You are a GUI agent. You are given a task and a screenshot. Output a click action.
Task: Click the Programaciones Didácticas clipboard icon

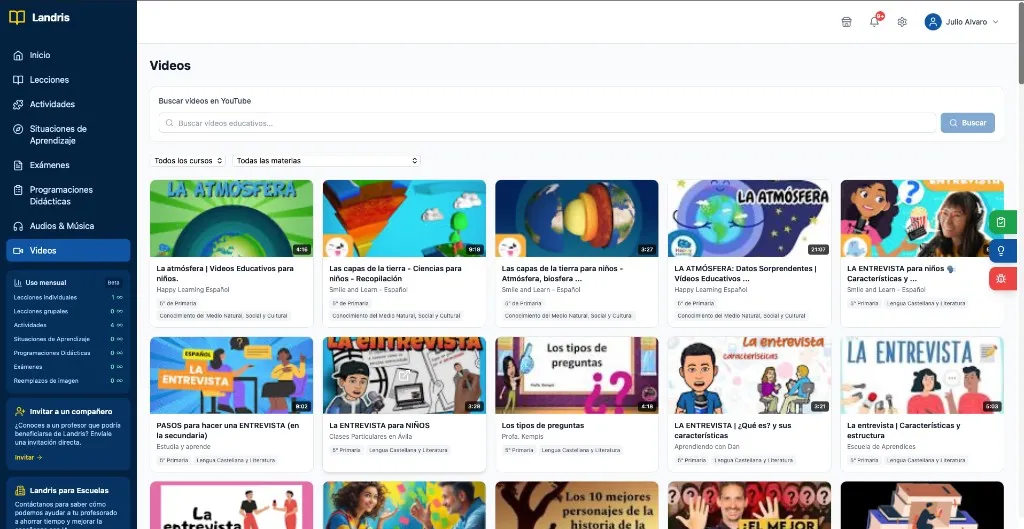(18, 190)
